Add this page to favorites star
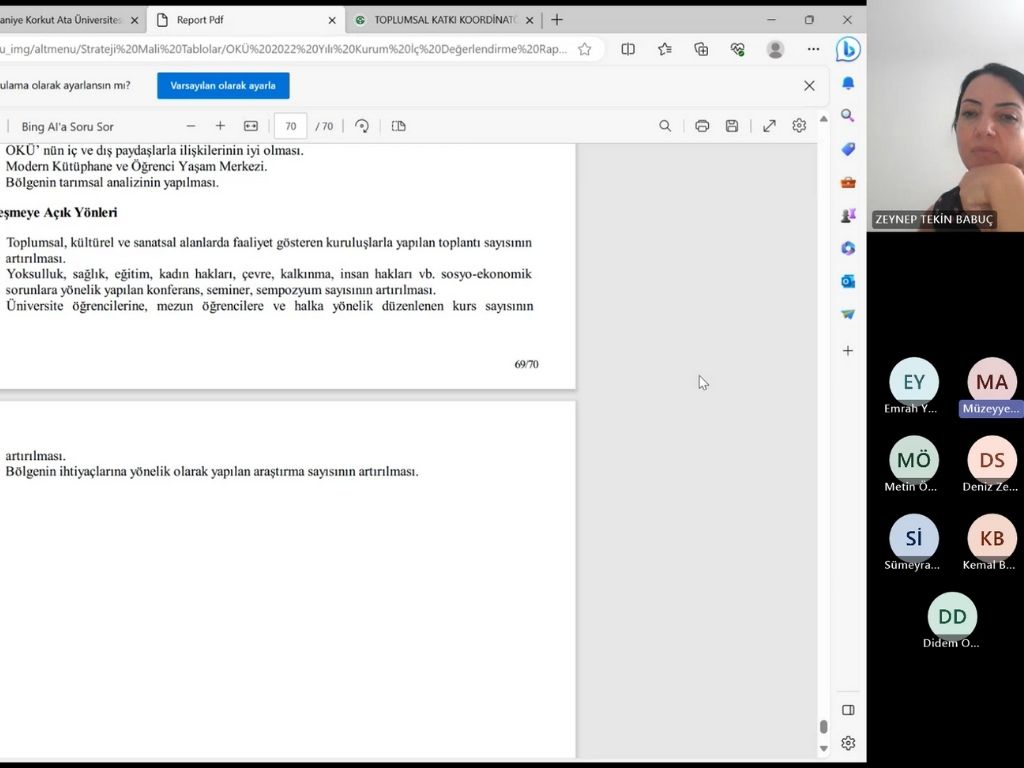1024x768 pixels. tap(585, 49)
